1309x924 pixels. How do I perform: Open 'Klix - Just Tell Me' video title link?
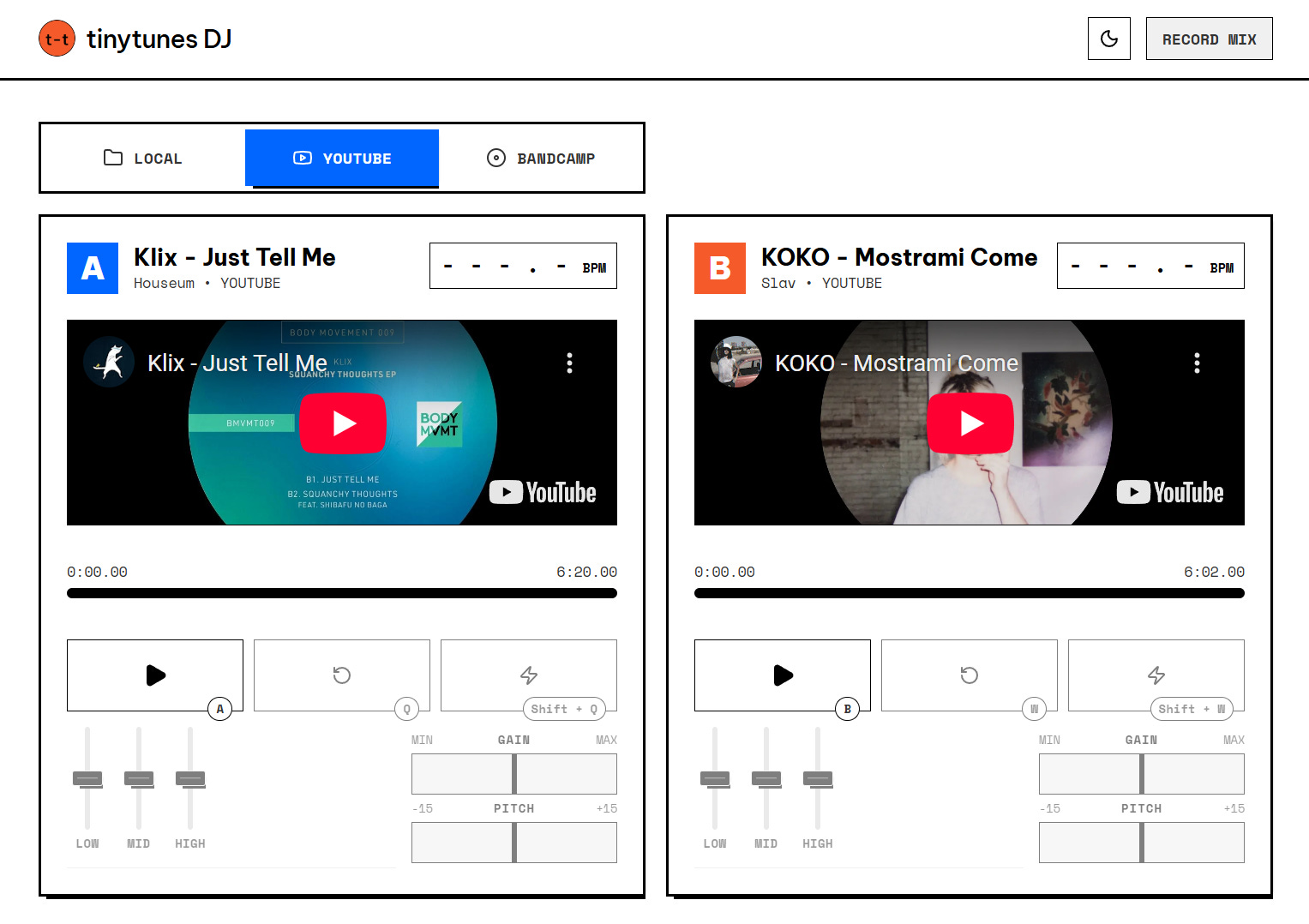(237, 363)
